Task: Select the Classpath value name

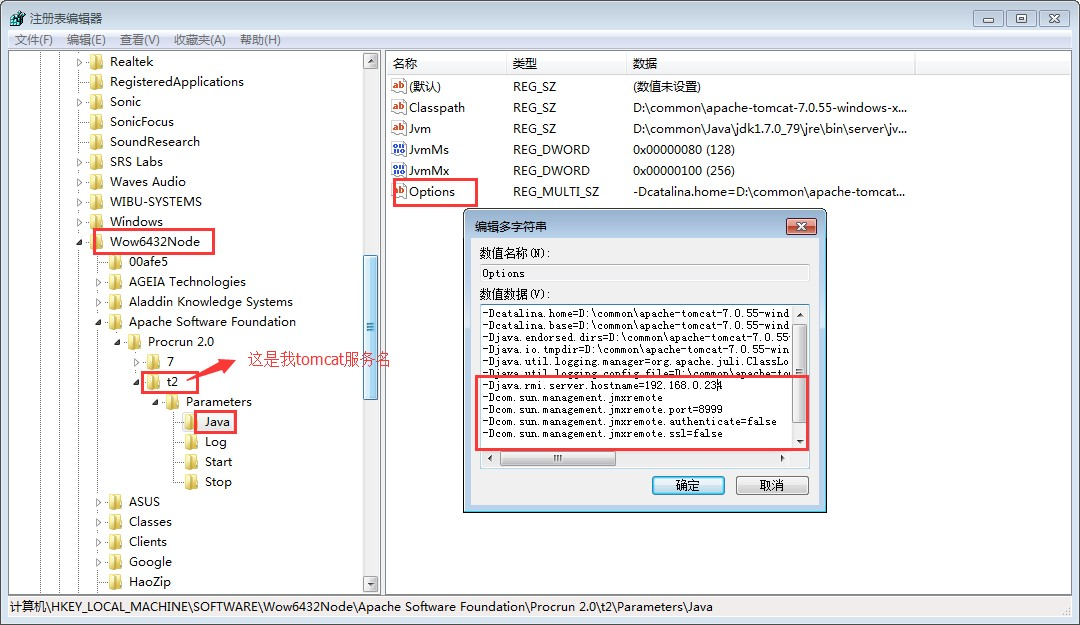Action: [x=437, y=107]
